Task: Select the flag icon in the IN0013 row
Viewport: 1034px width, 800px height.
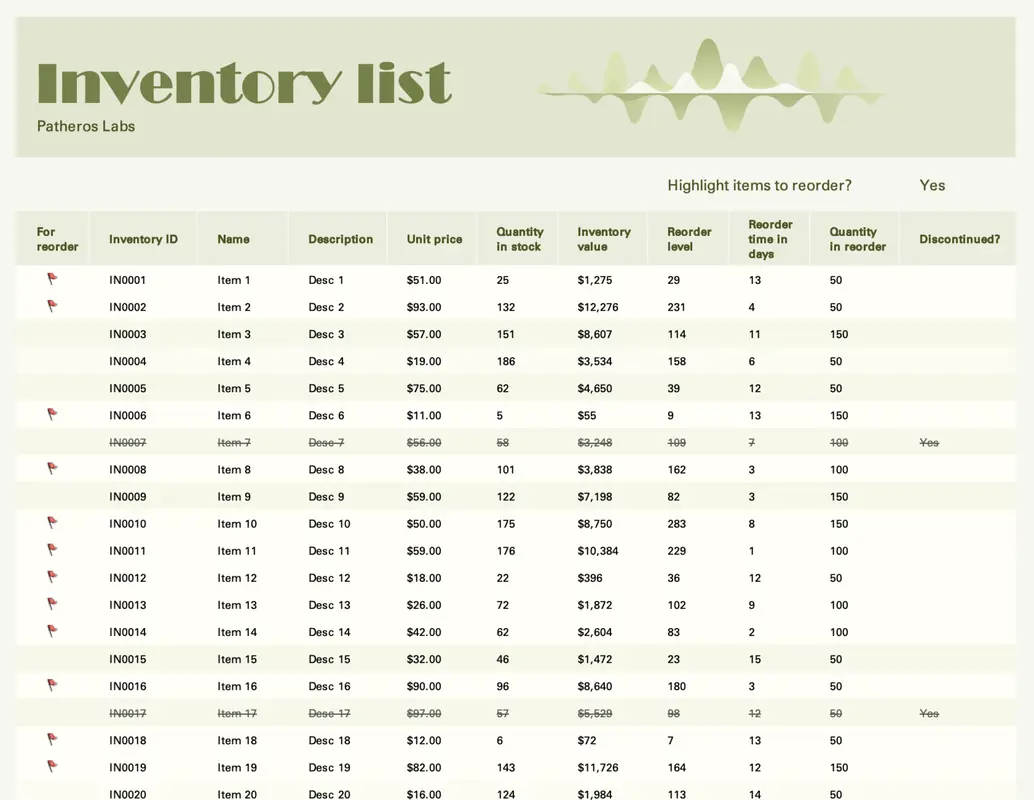Action: coord(52,604)
